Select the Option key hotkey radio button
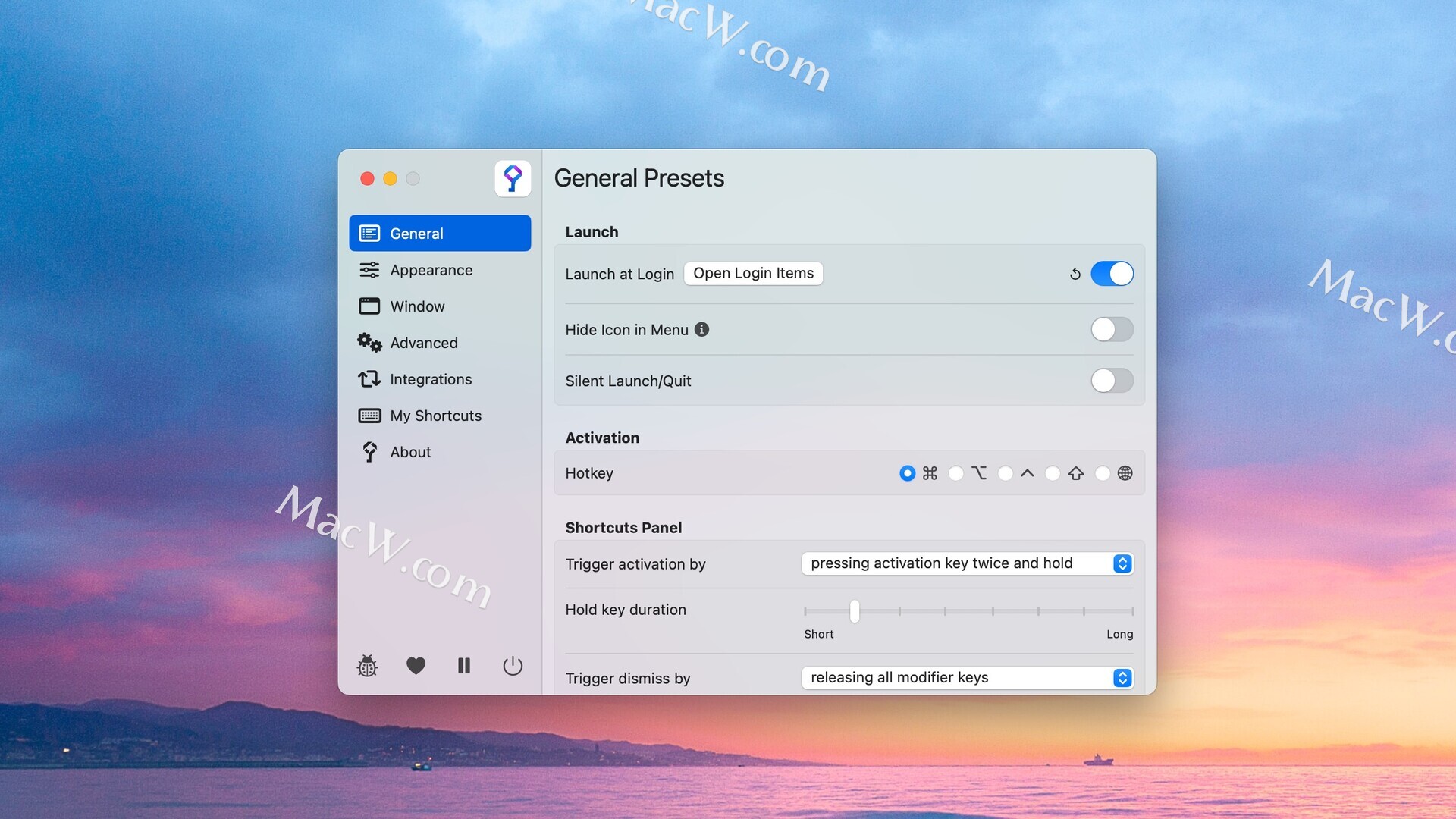 [x=956, y=473]
